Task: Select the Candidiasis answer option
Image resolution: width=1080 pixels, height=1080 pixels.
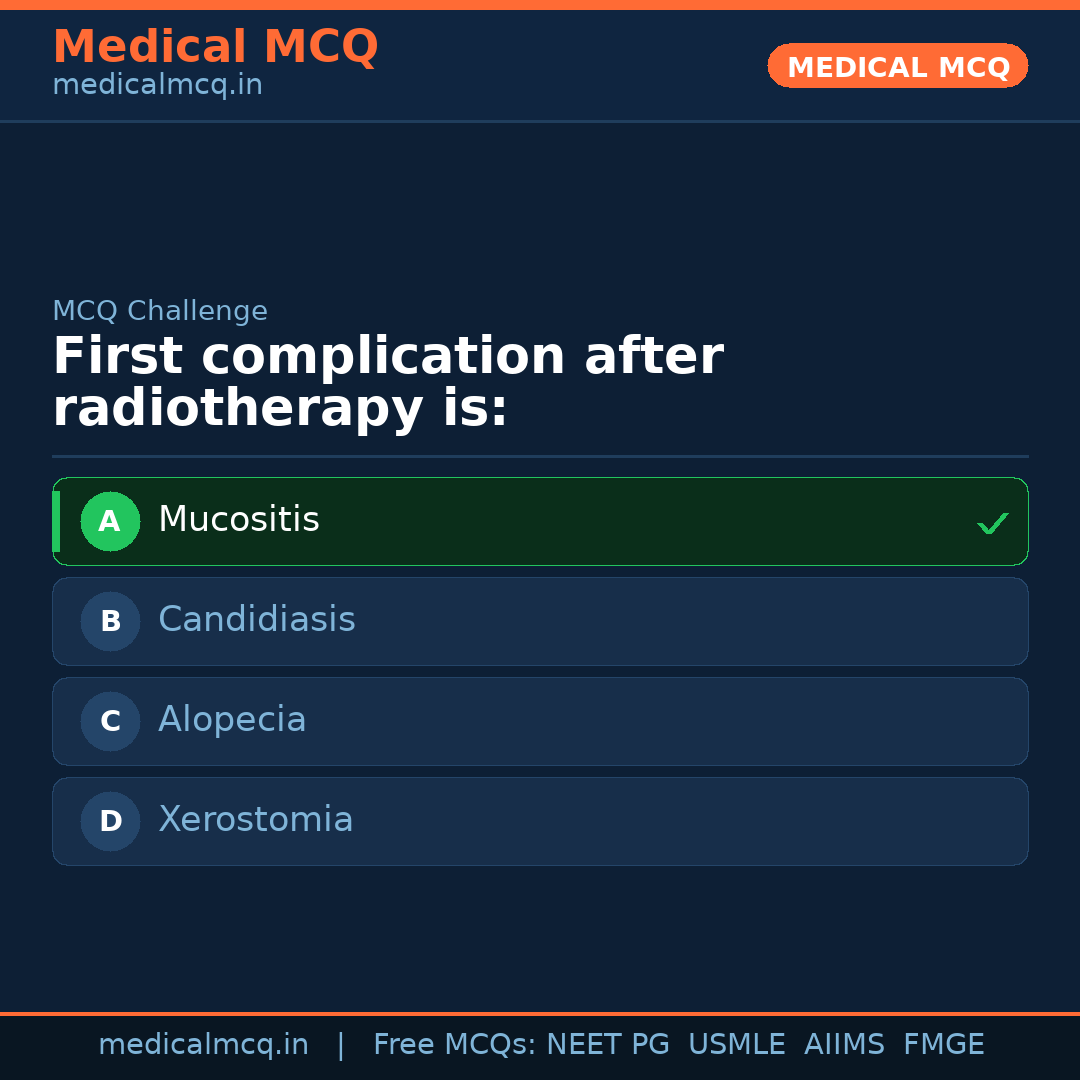Action: coord(540,621)
